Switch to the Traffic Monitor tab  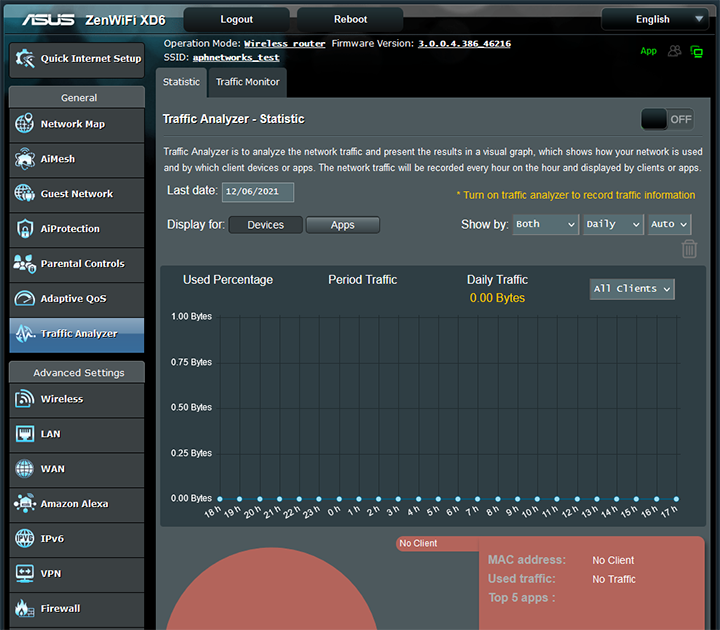click(247, 82)
